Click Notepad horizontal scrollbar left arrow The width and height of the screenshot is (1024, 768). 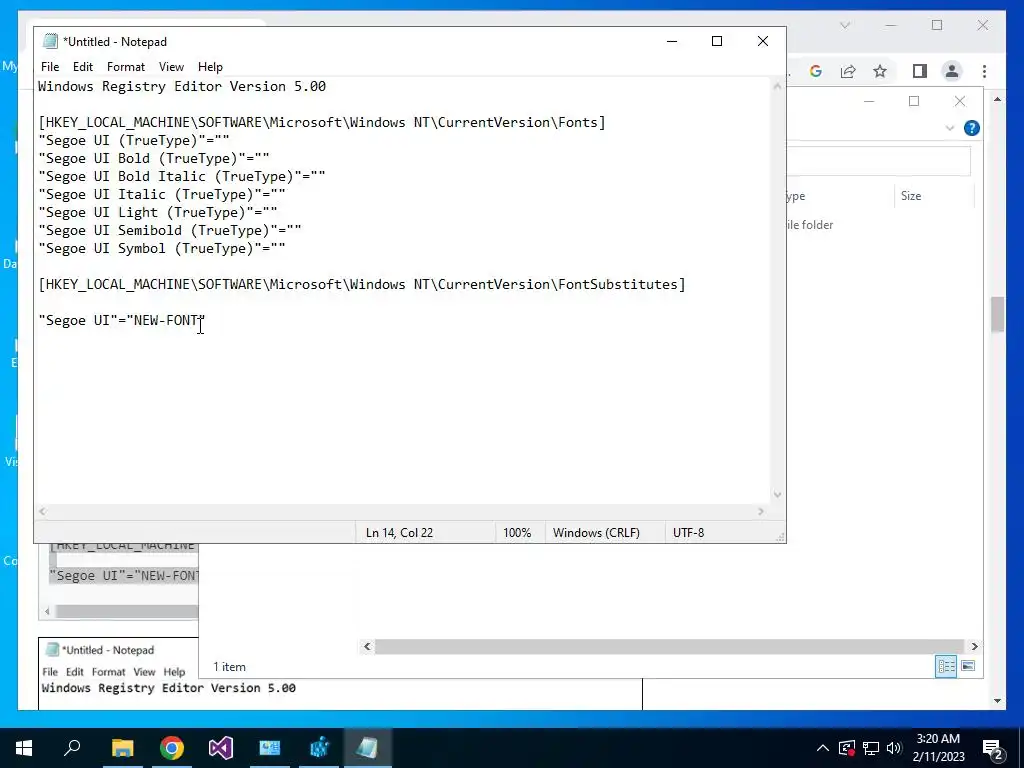[x=42, y=511]
